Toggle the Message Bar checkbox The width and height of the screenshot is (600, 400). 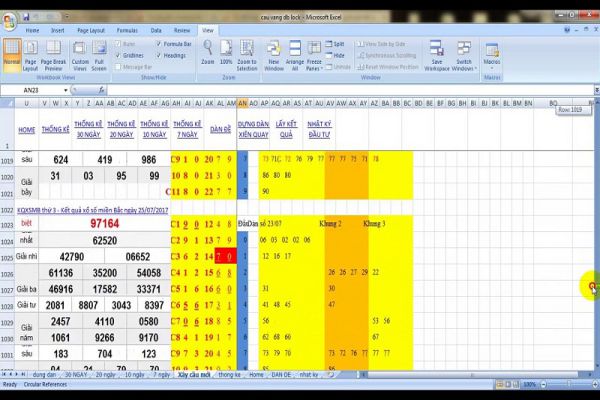(134, 67)
